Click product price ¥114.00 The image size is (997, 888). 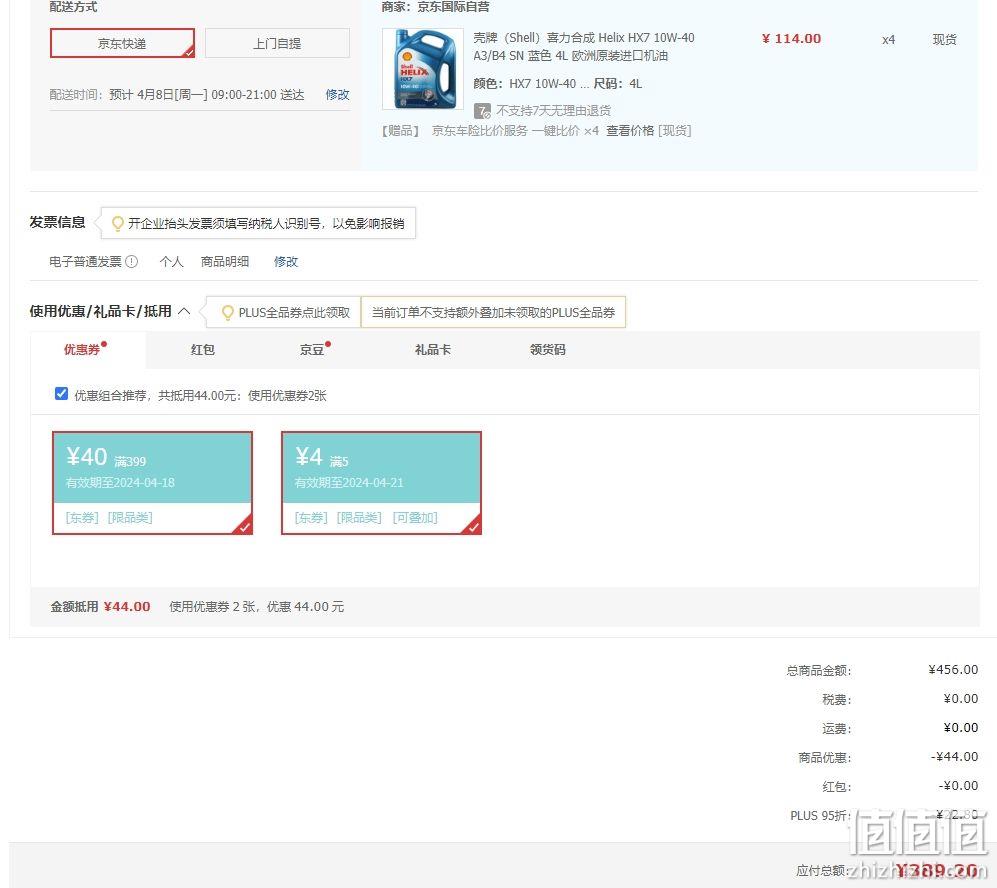coord(792,38)
